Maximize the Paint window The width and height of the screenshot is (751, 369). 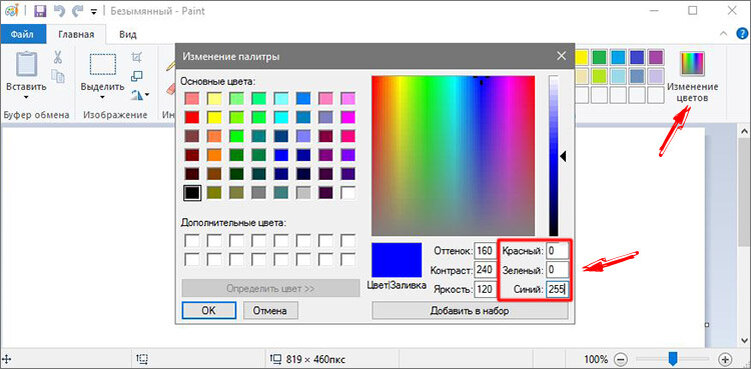pos(693,11)
